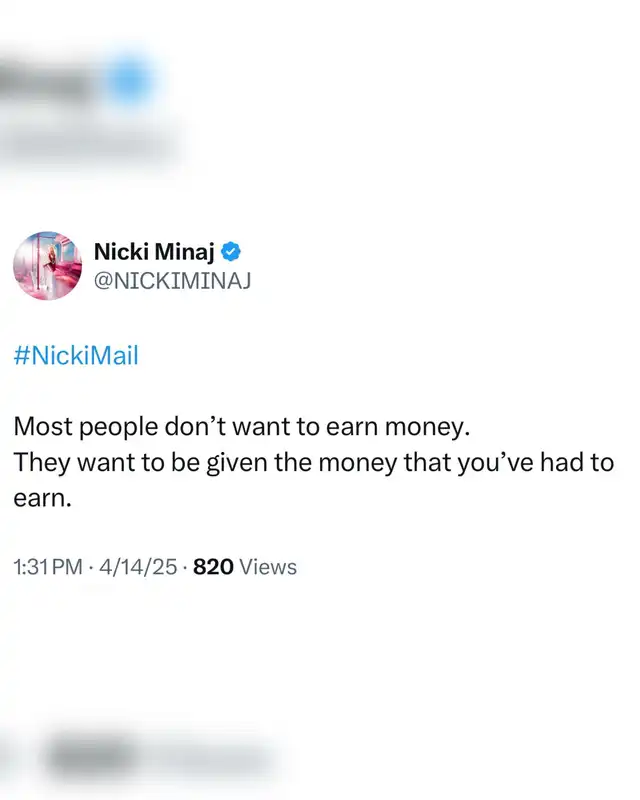Screen dimensions: 640x800
Task: Click the last word 'earn.' of the tweet
Action: click(x=42, y=498)
